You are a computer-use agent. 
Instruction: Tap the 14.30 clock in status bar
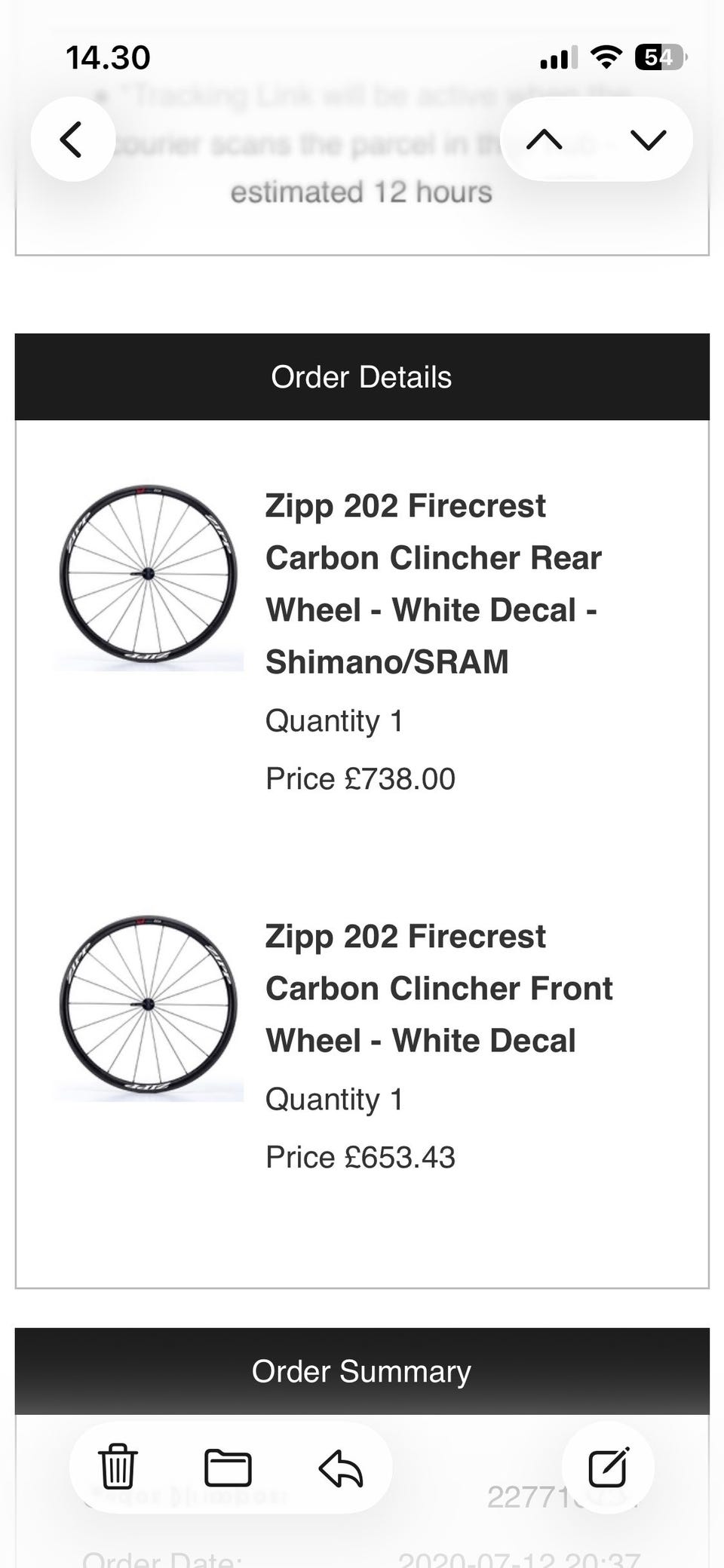[x=108, y=58]
